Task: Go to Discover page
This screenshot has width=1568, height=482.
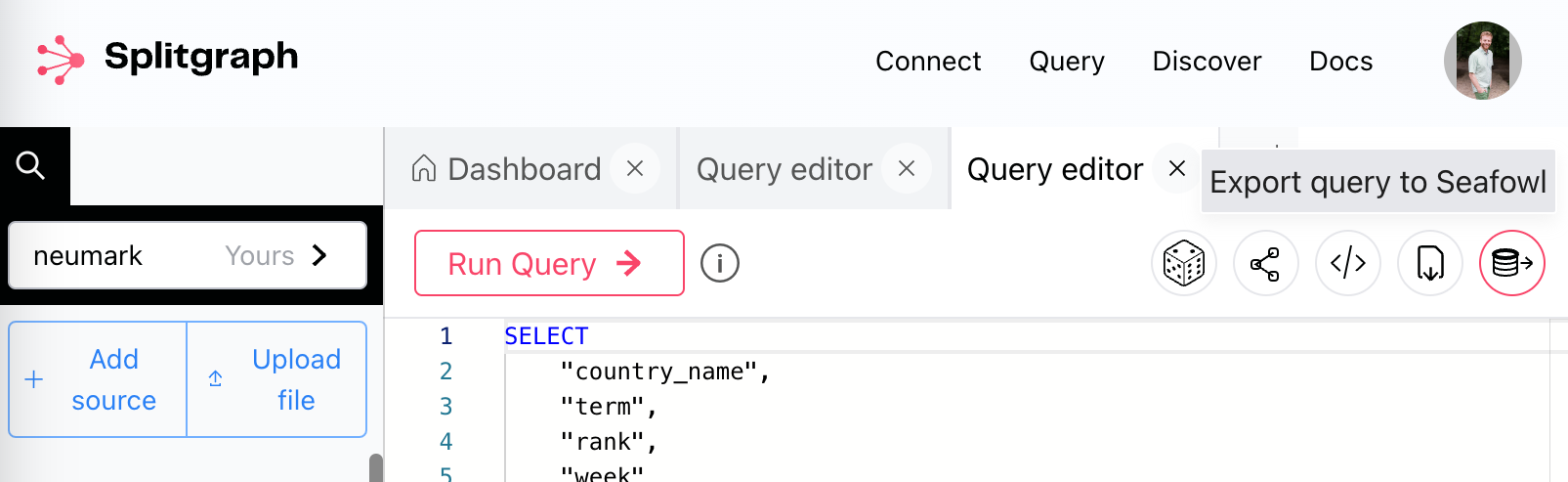Action: click(x=1208, y=61)
